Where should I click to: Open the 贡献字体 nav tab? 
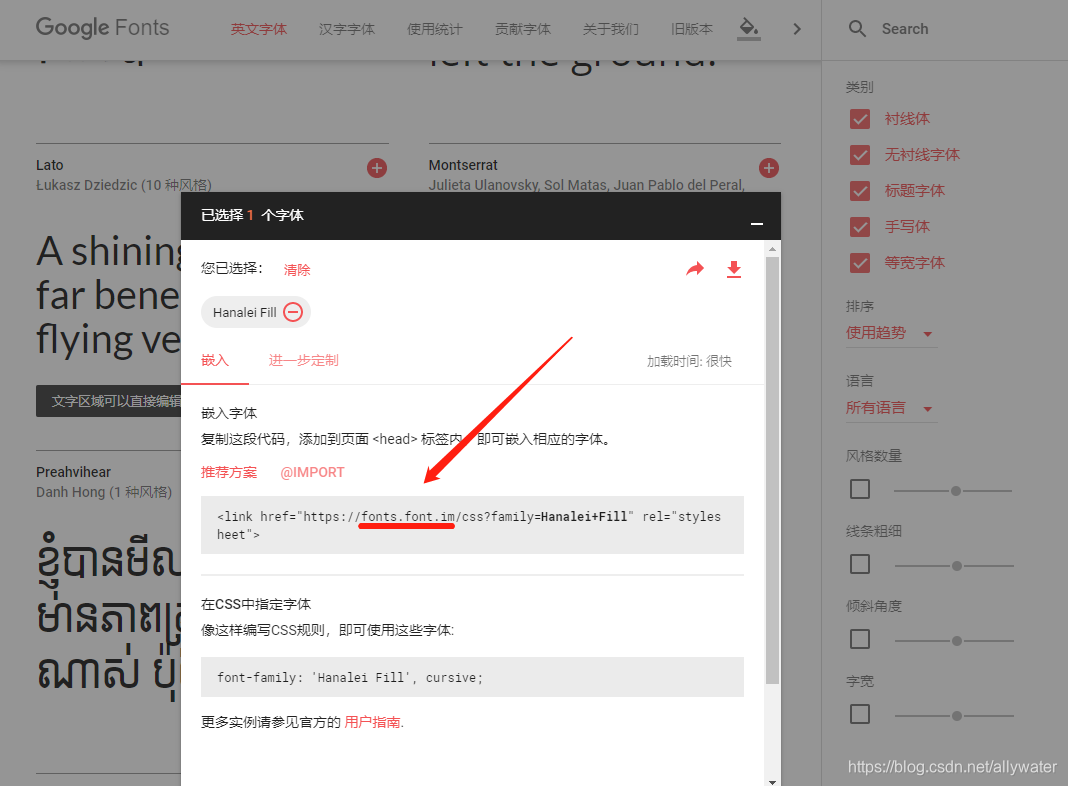point(522,29)
